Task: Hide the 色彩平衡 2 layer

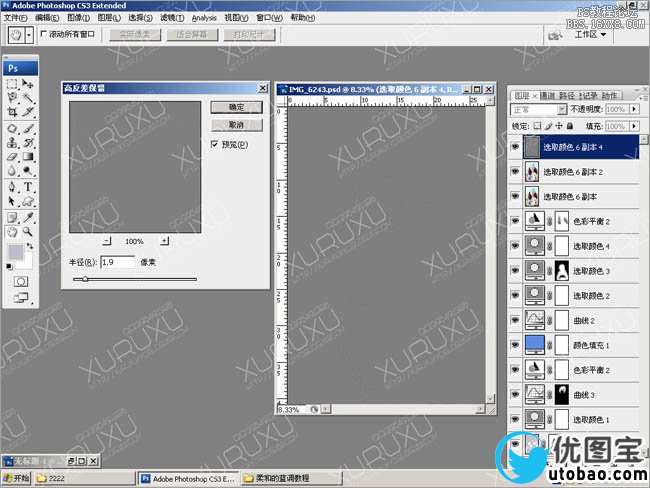Action: [516, 221]
